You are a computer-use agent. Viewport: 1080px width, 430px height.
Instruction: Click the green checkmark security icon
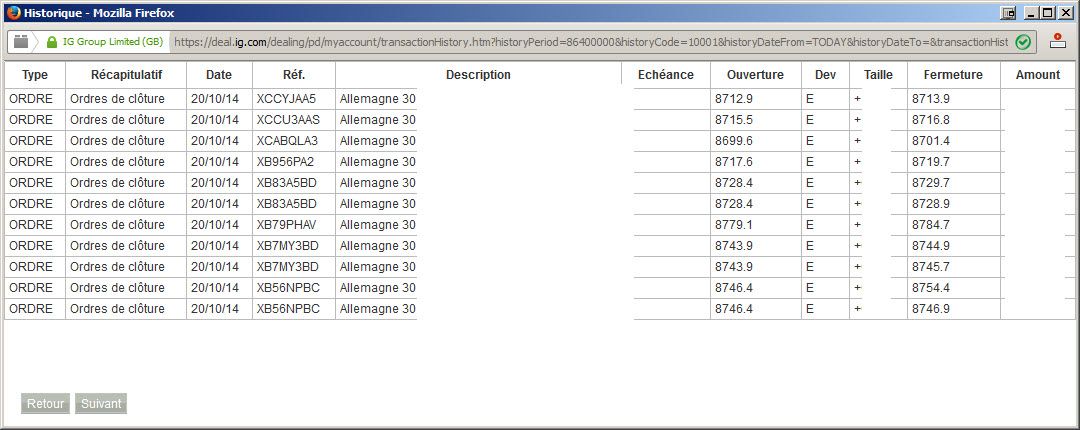coord(1023,42)
